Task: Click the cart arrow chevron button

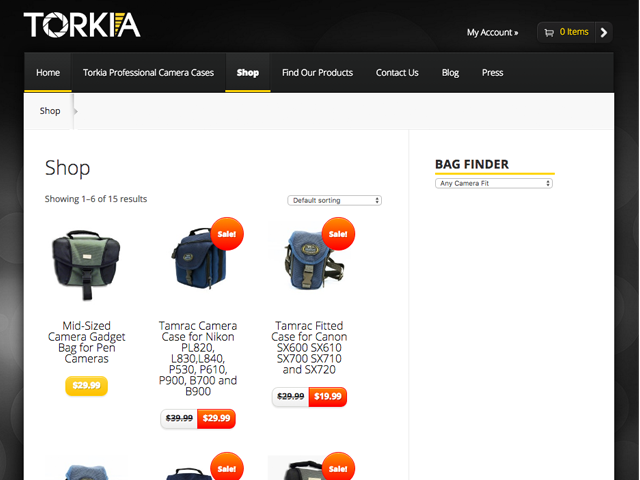Action: tap(604, 32)
